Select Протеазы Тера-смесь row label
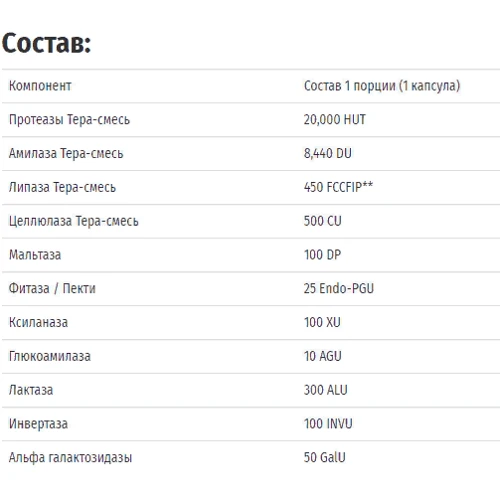This screenshot has width=500, height=500. pos(69,120)
